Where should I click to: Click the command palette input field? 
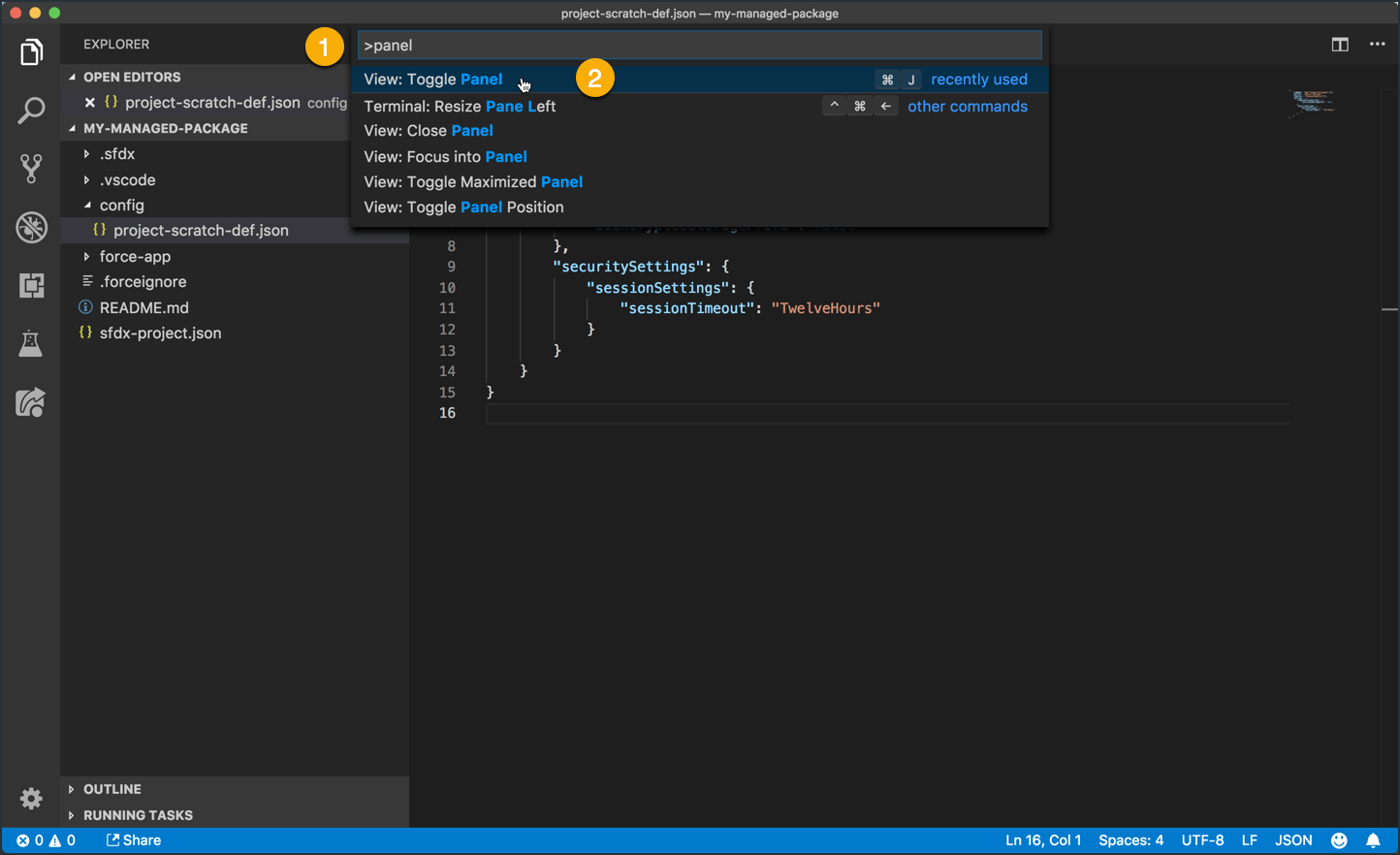[699, 46]
